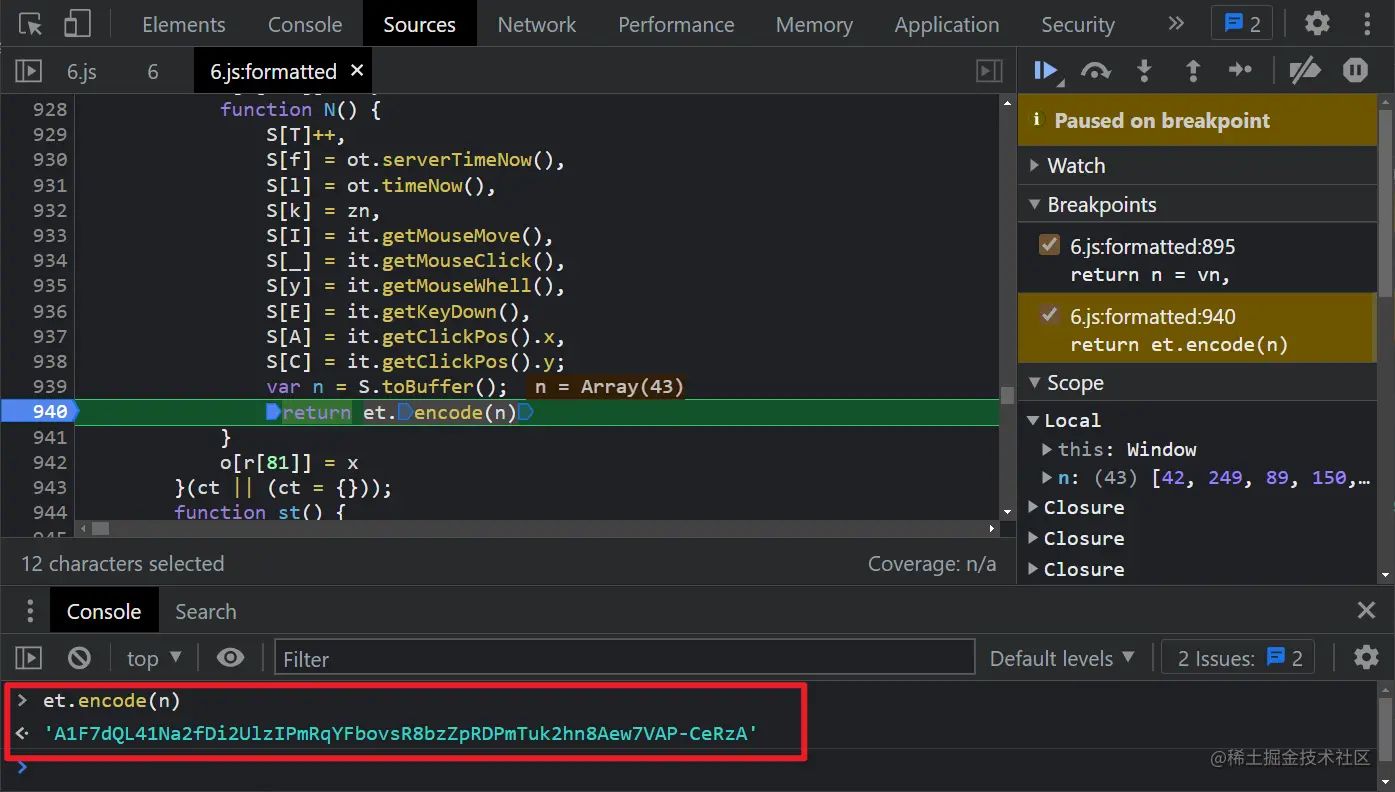Toggle the debugger sidebar pane icon
The image size is (1395, 792).
989,71
